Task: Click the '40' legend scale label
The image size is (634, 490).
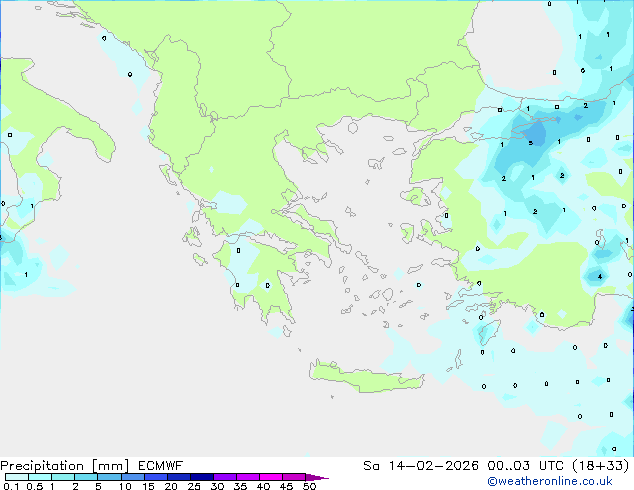Action: 264,486
